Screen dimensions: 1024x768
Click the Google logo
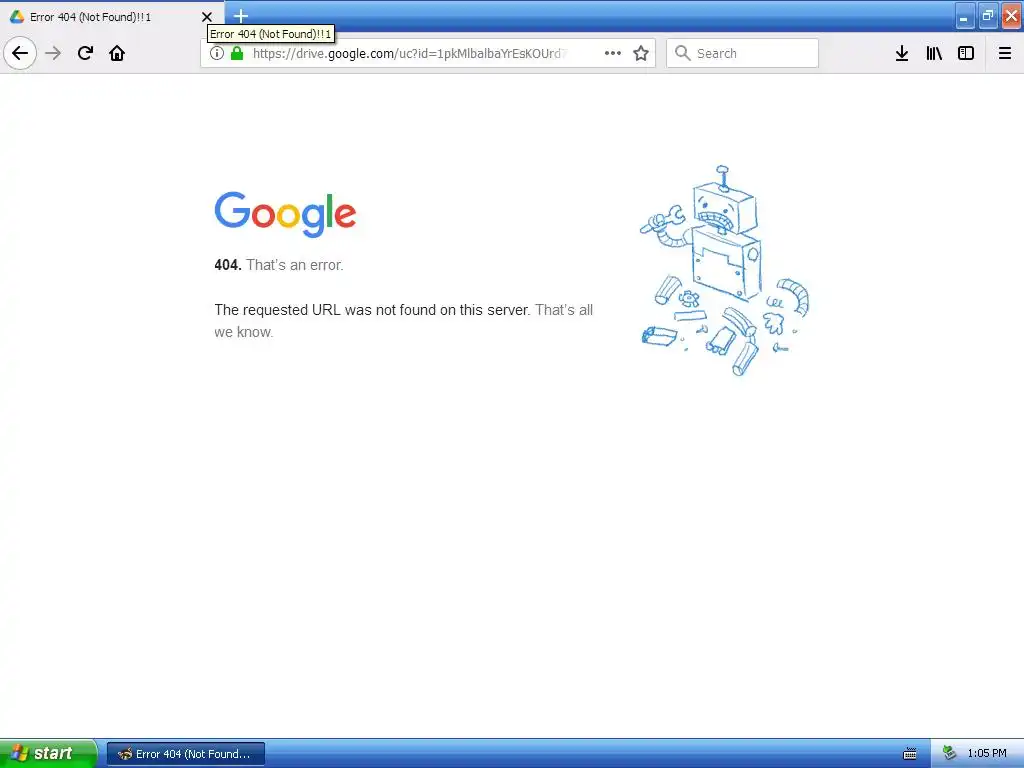[285, 214]
